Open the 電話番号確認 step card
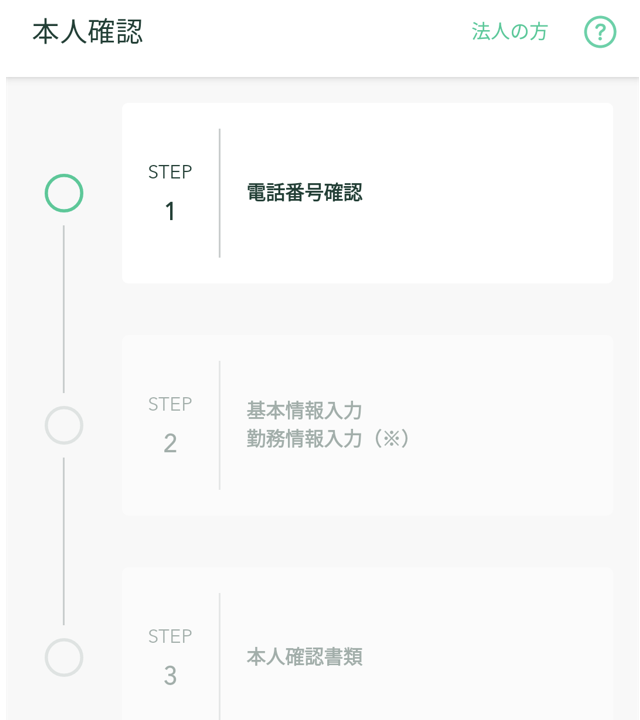 [367, 193]
